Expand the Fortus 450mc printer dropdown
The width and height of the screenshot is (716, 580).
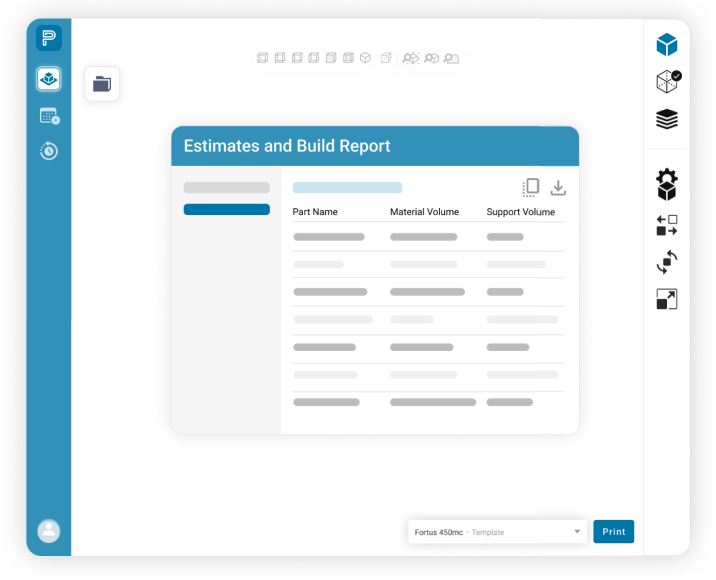coord(577,532)
